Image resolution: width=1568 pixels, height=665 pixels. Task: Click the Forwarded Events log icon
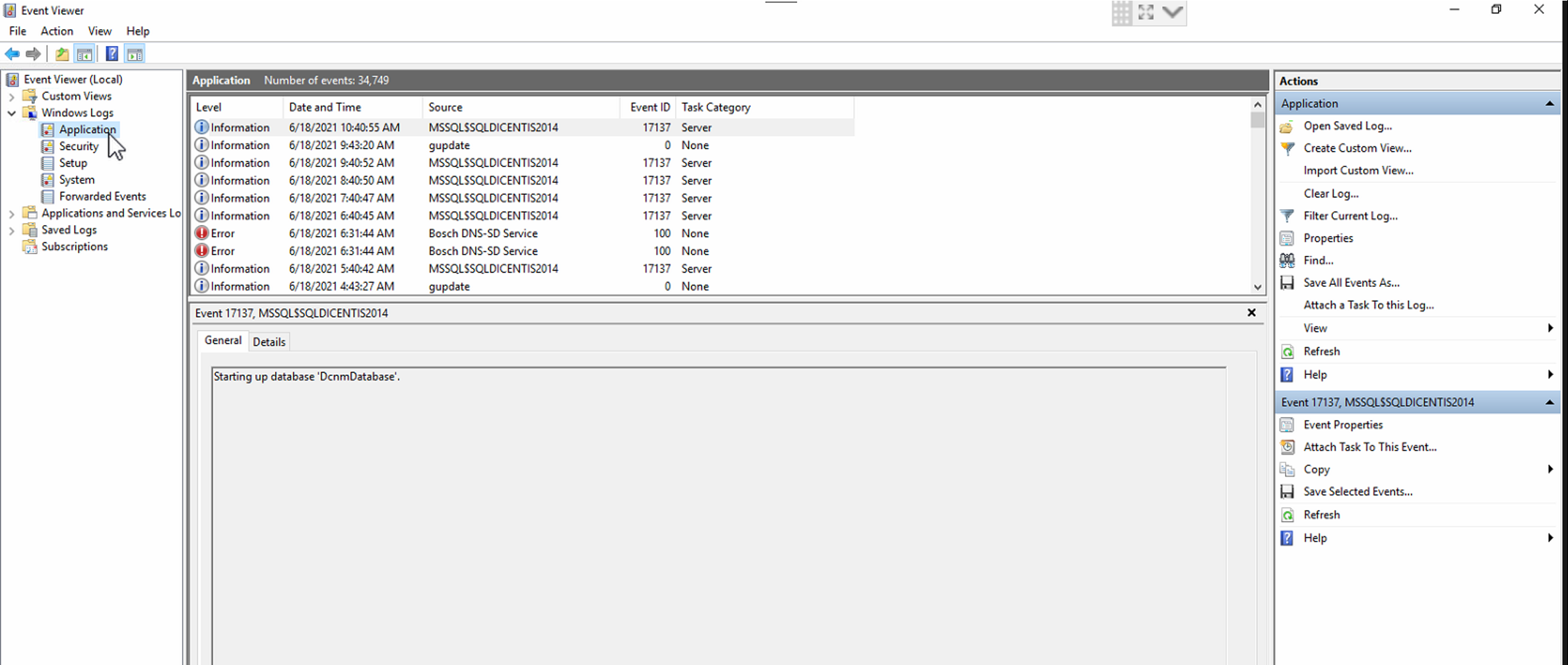48,197
